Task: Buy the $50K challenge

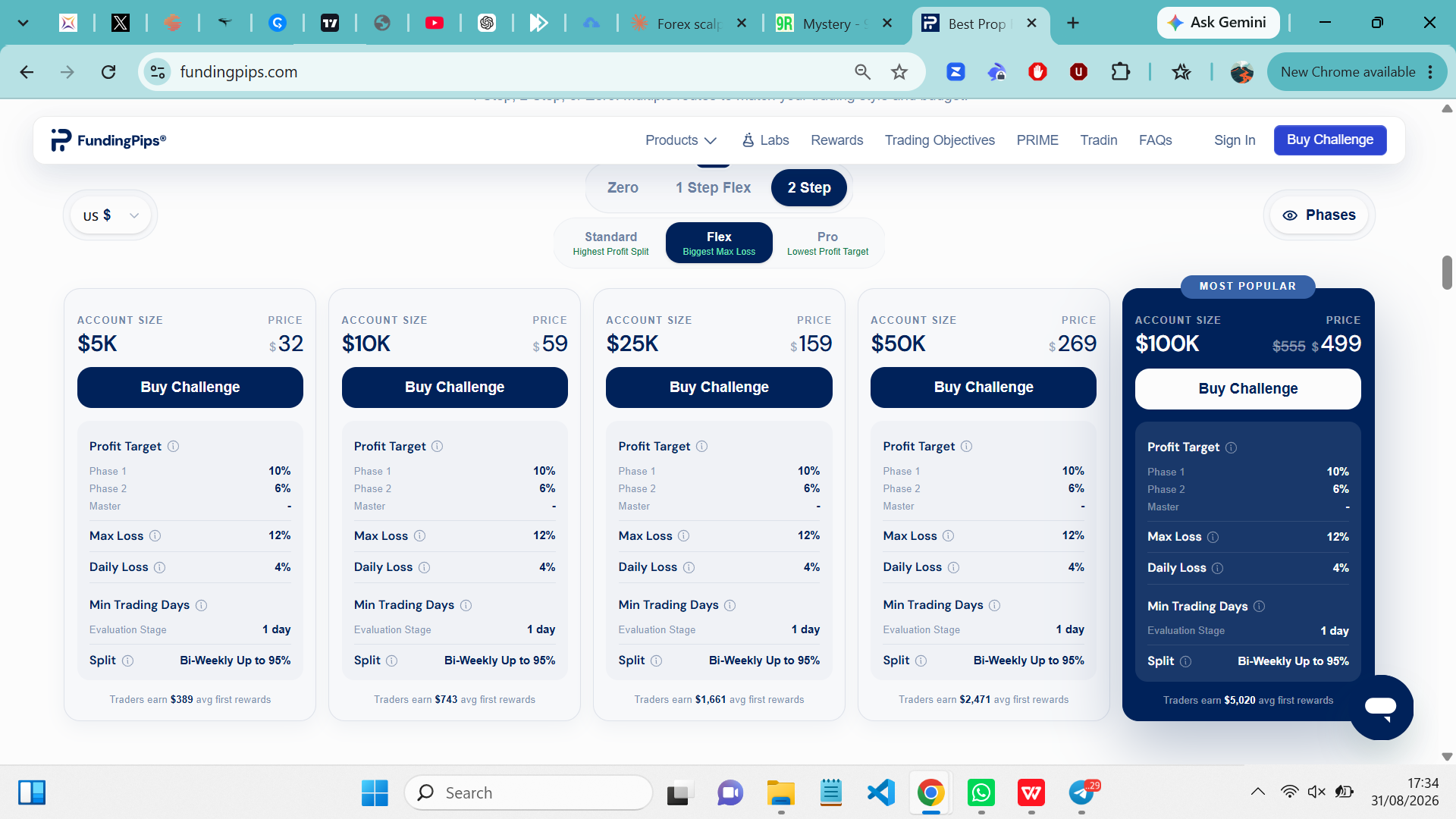Action: [983, 388]
